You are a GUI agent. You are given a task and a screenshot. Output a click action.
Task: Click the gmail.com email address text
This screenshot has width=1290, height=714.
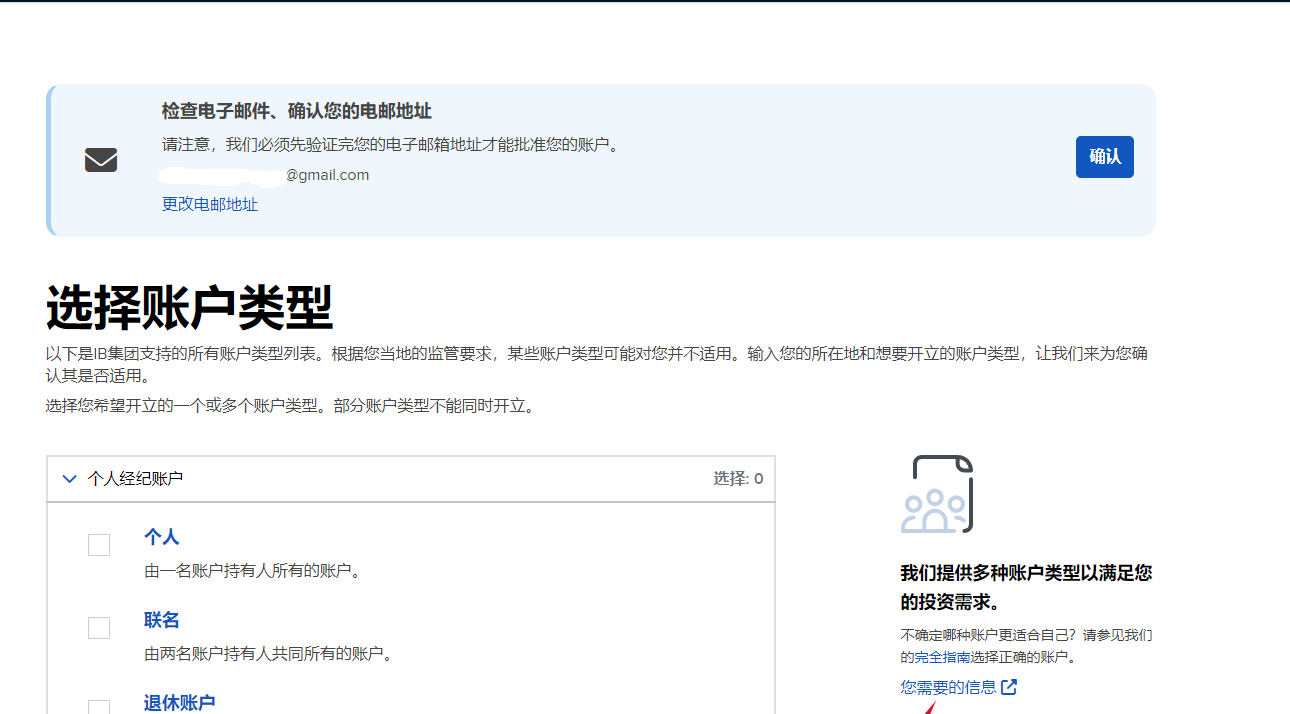[327, 175]
